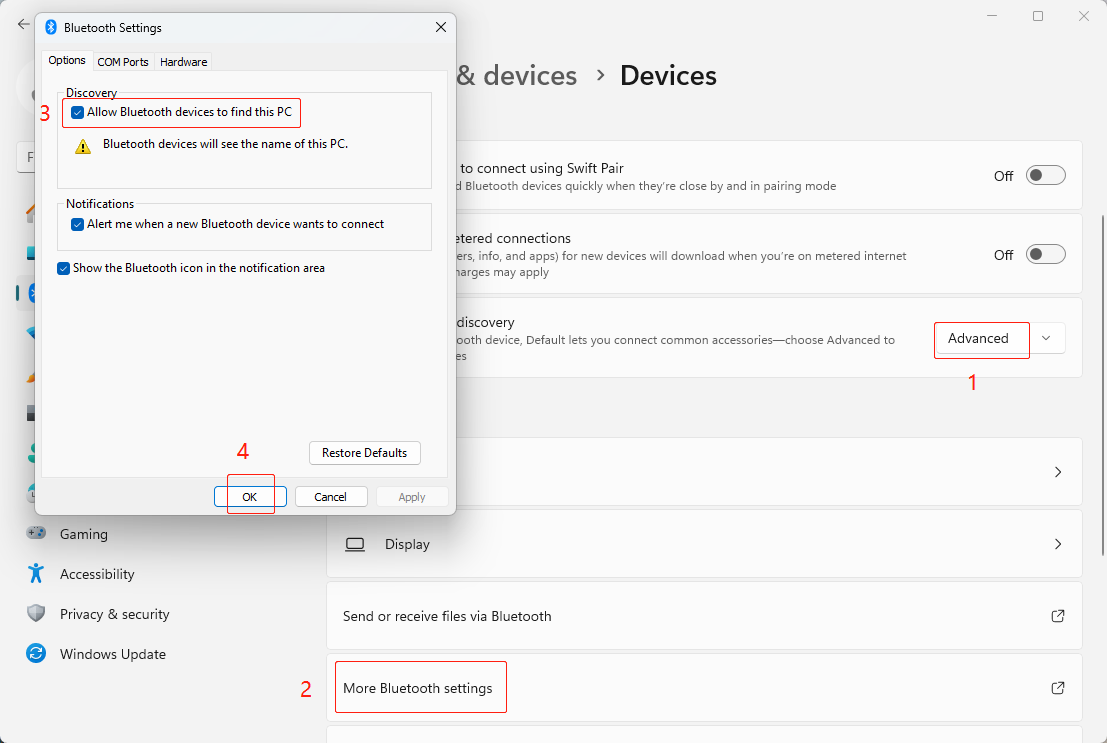This screenshot has width=1107, height=743.
Task: Expand the Display row chevron
Action: (x=1058, y=544)
